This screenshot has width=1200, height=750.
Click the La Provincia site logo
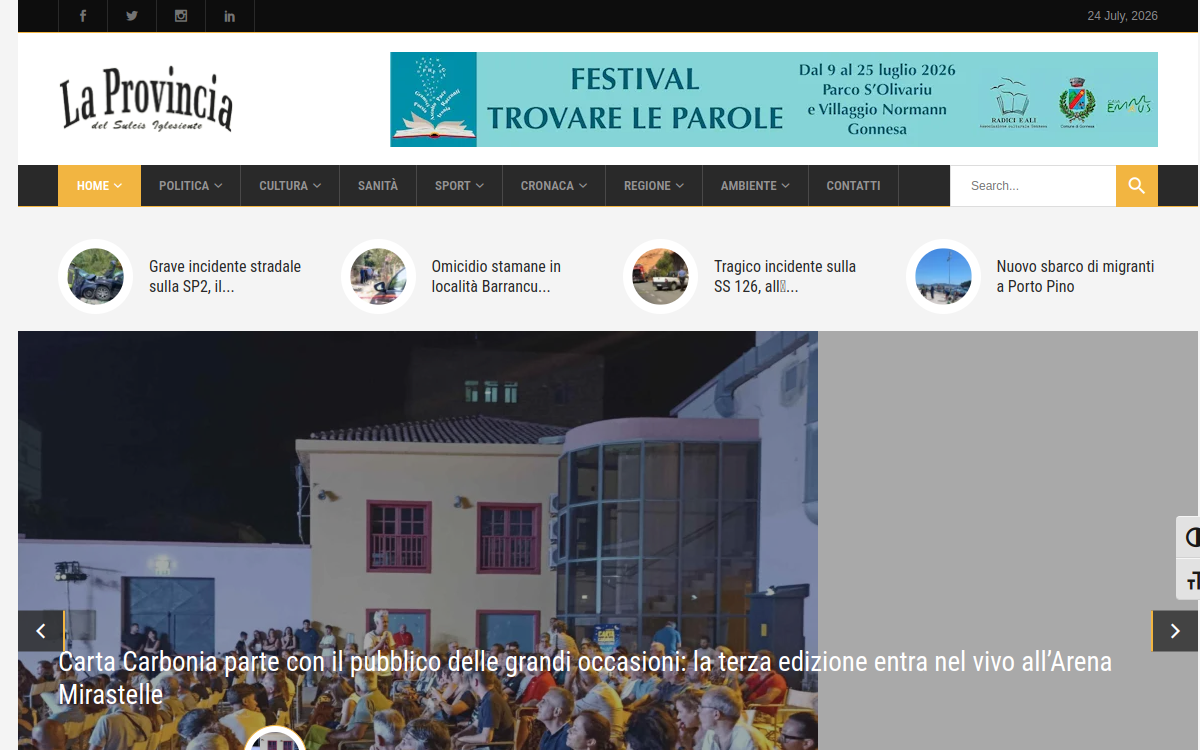coord(146,99)
